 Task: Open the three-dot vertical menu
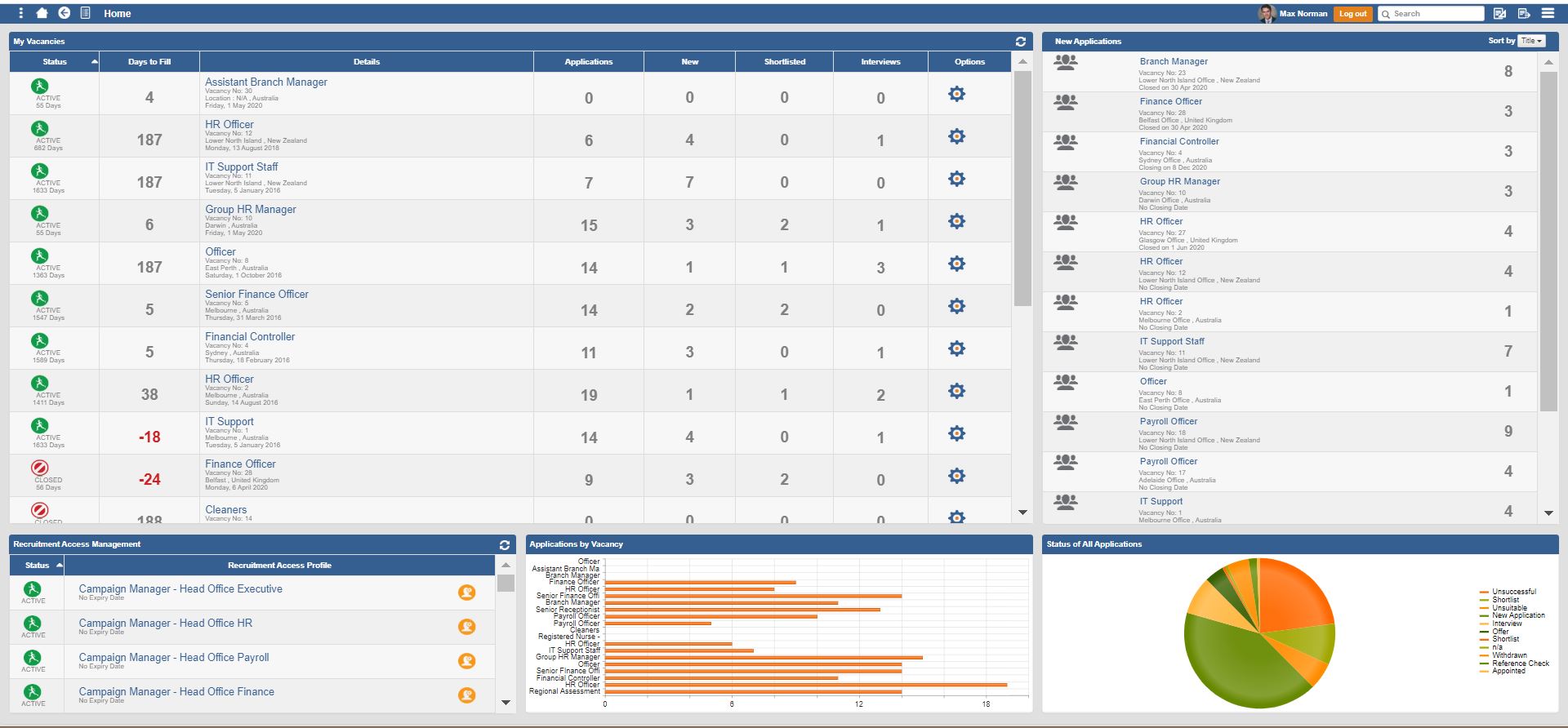20,13
